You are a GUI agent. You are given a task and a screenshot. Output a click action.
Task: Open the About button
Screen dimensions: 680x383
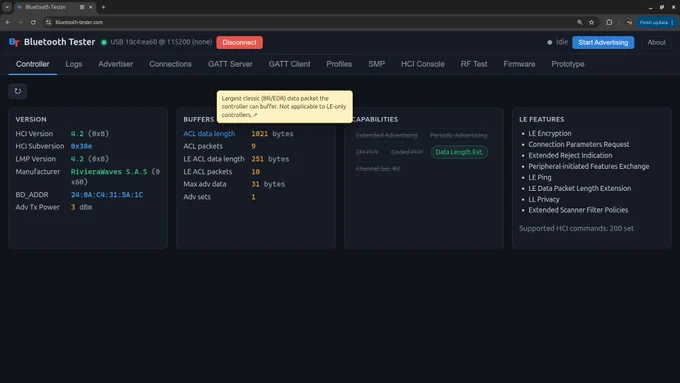pos(656,43)
